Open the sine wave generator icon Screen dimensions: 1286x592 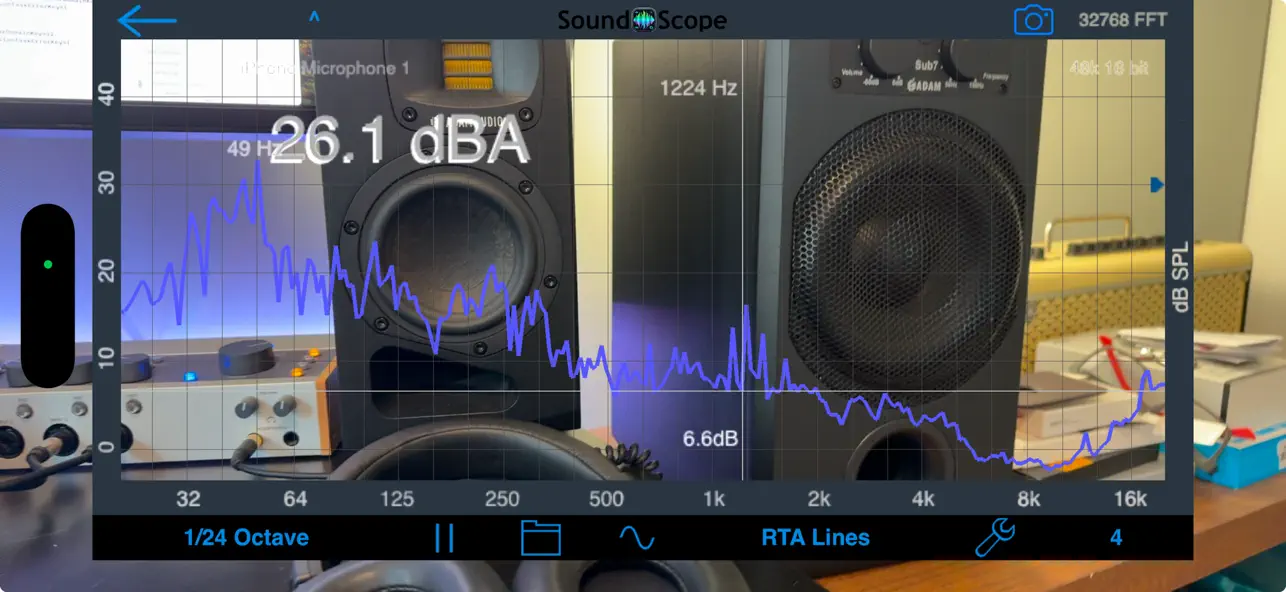[636, 538]
